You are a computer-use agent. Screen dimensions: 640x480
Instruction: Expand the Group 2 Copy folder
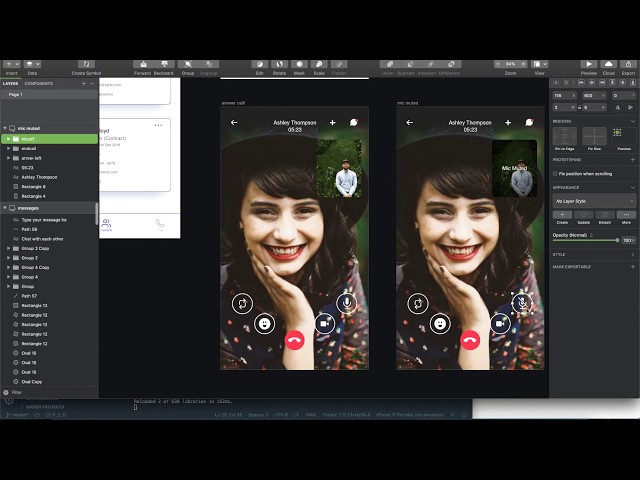pyautogui.click(x=8, y=249)
